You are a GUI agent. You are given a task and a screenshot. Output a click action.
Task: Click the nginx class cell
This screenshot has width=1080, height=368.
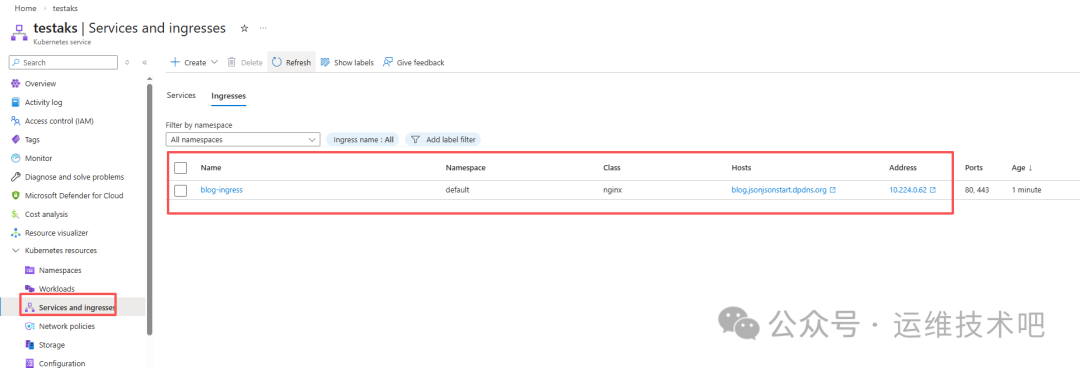612,190
